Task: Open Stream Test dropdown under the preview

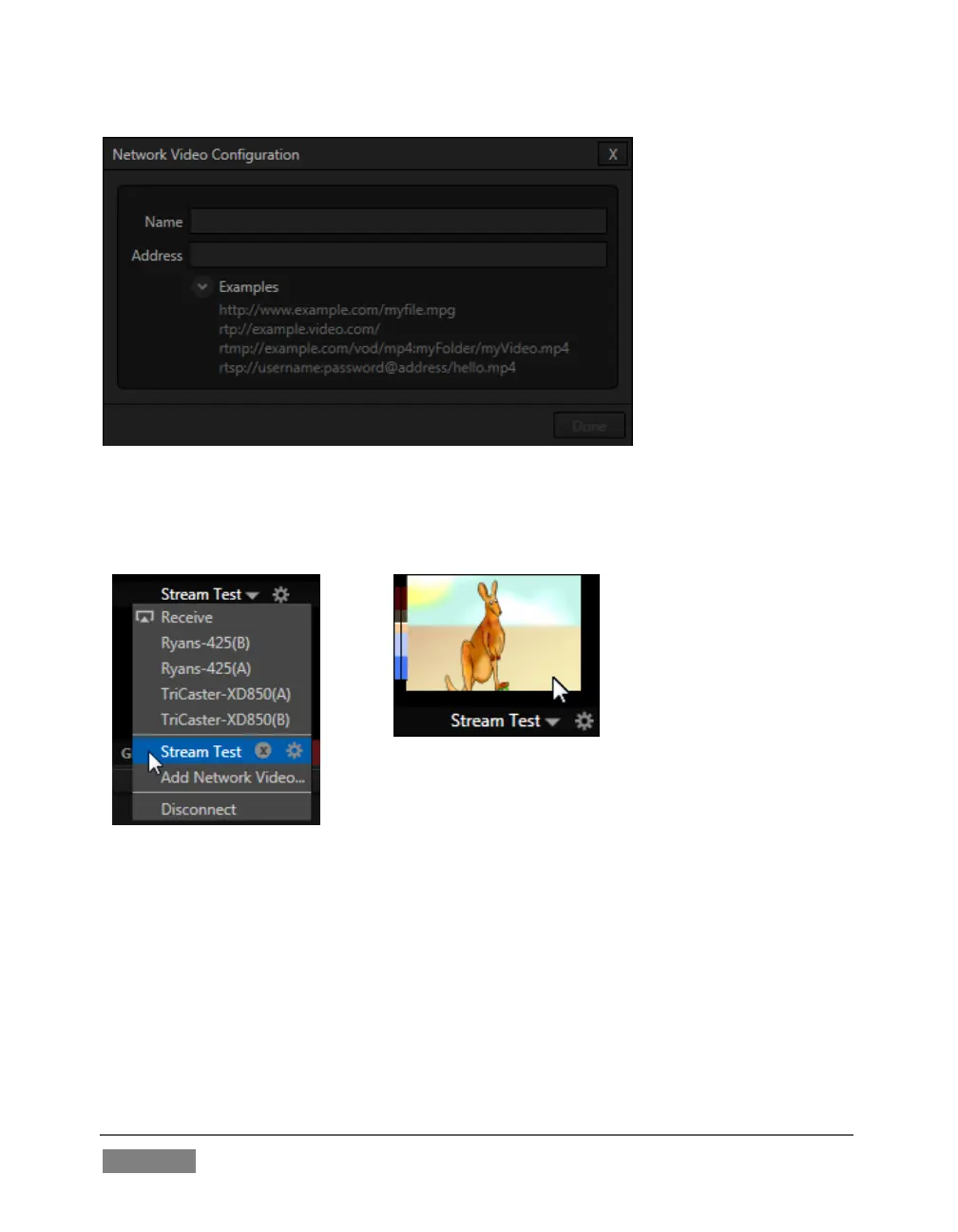Action: point(505,721)
